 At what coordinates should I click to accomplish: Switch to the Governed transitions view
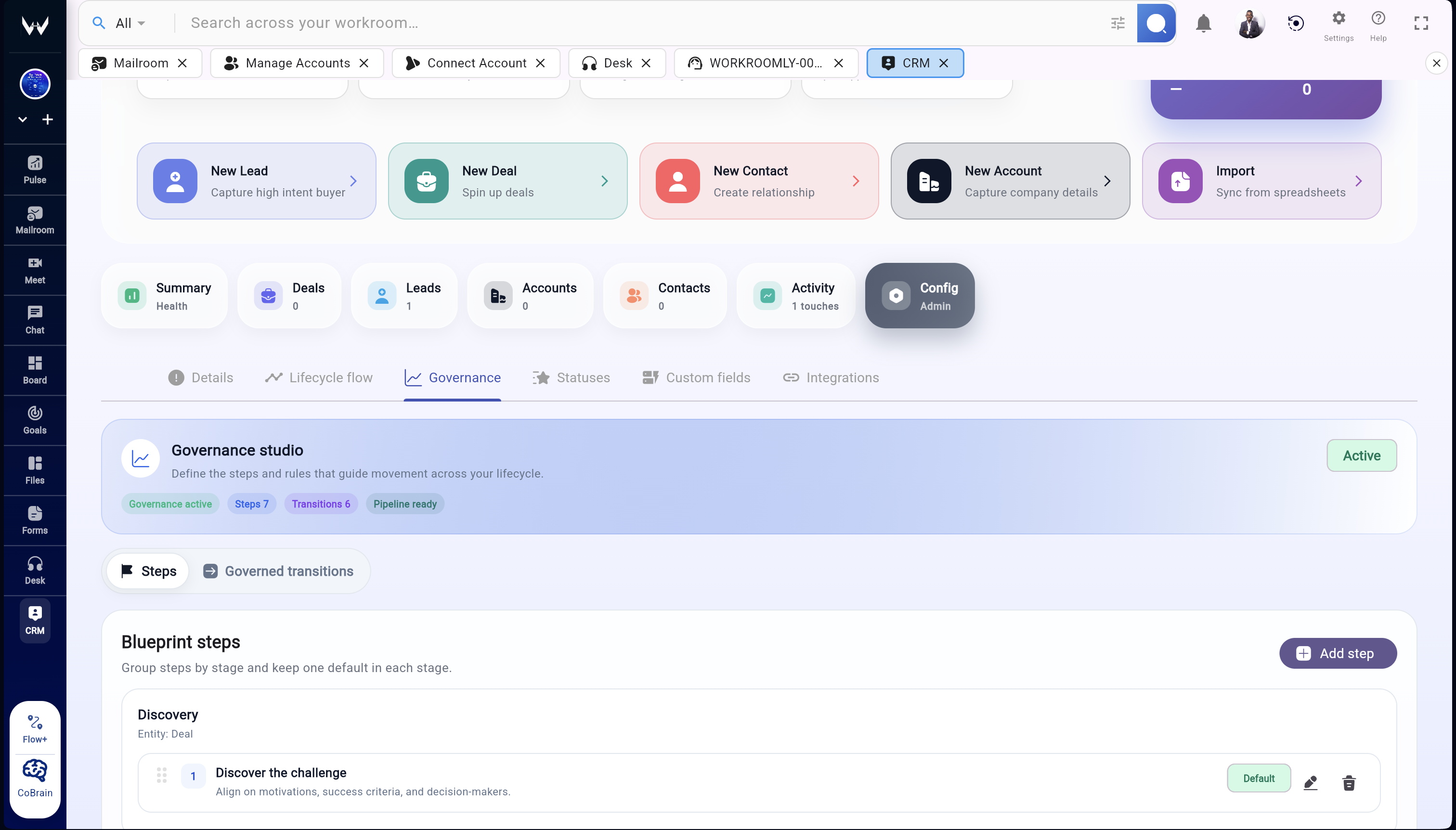pos(279,571)
